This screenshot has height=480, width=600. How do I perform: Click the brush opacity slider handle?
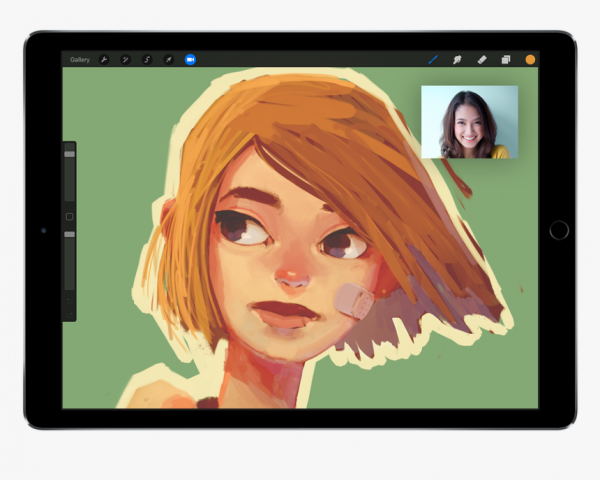pyautogui.click(x=69, y=234)
